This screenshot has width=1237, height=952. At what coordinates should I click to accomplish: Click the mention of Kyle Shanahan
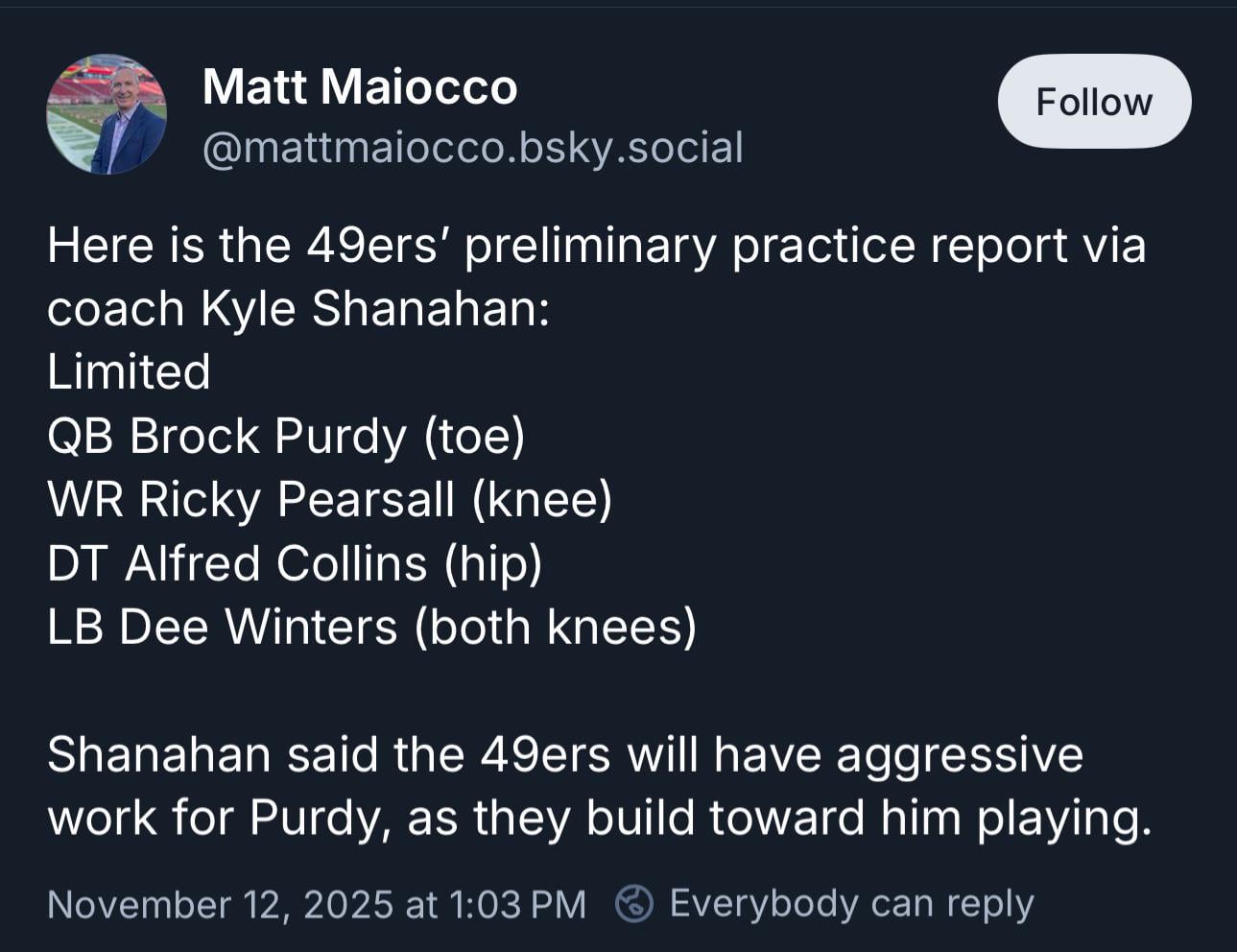(x=368, y=308)
